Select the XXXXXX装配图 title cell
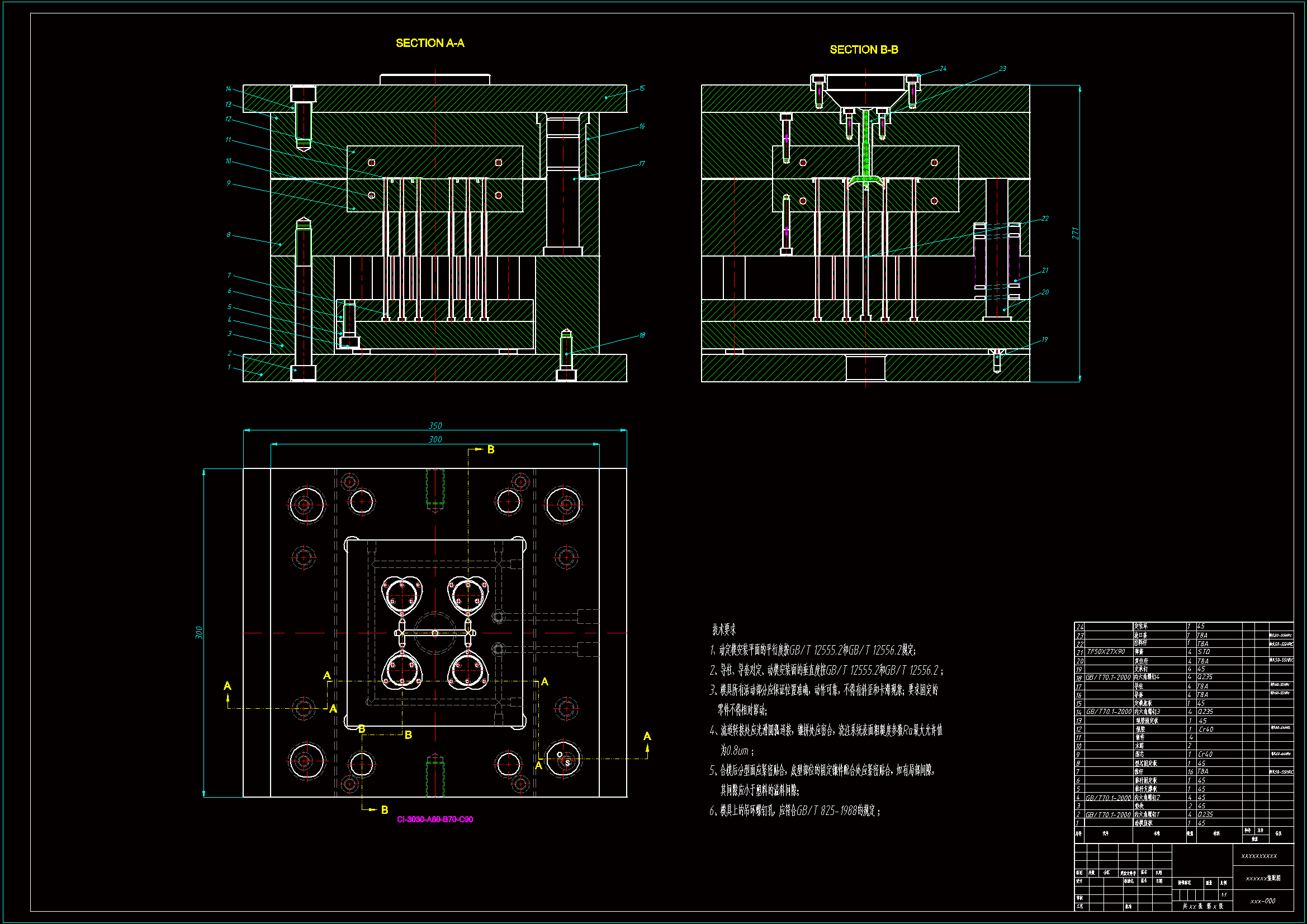This screenshot has width=1307, height=924. pos(1263,879)
